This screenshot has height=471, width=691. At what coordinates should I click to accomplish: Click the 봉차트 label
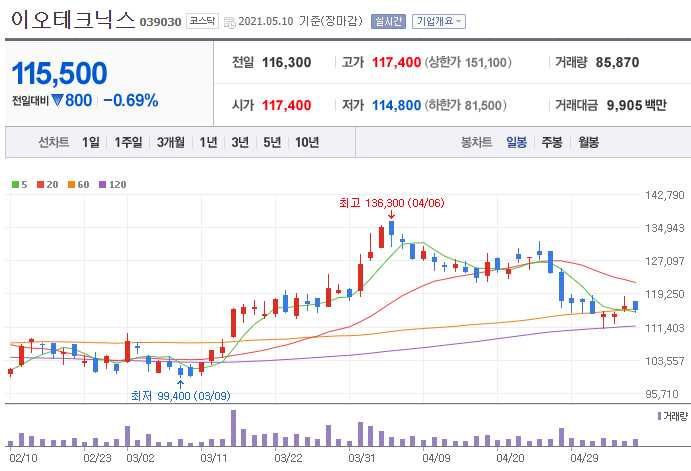[x=476, y=142]
